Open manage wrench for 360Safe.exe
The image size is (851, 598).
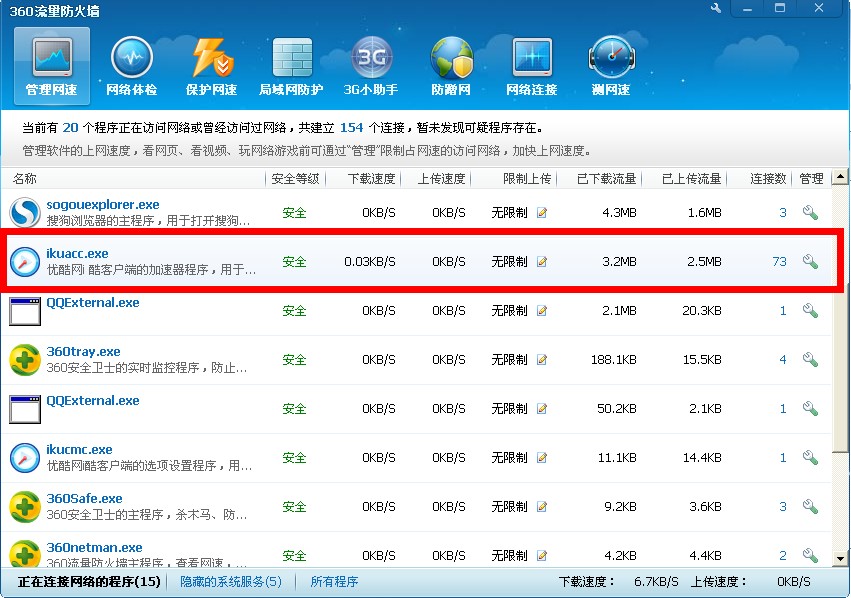tap(810, 507)
